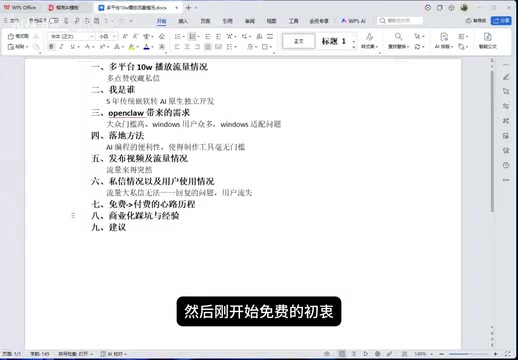Toggle bold formatting in the ribbon

point(51,47)
